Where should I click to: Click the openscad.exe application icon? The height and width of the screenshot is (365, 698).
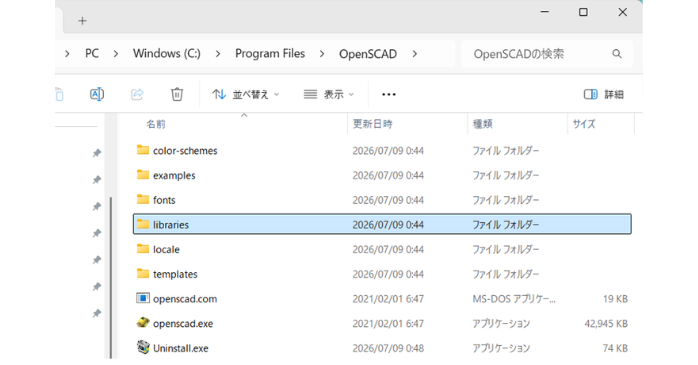(x=143, y=322)
